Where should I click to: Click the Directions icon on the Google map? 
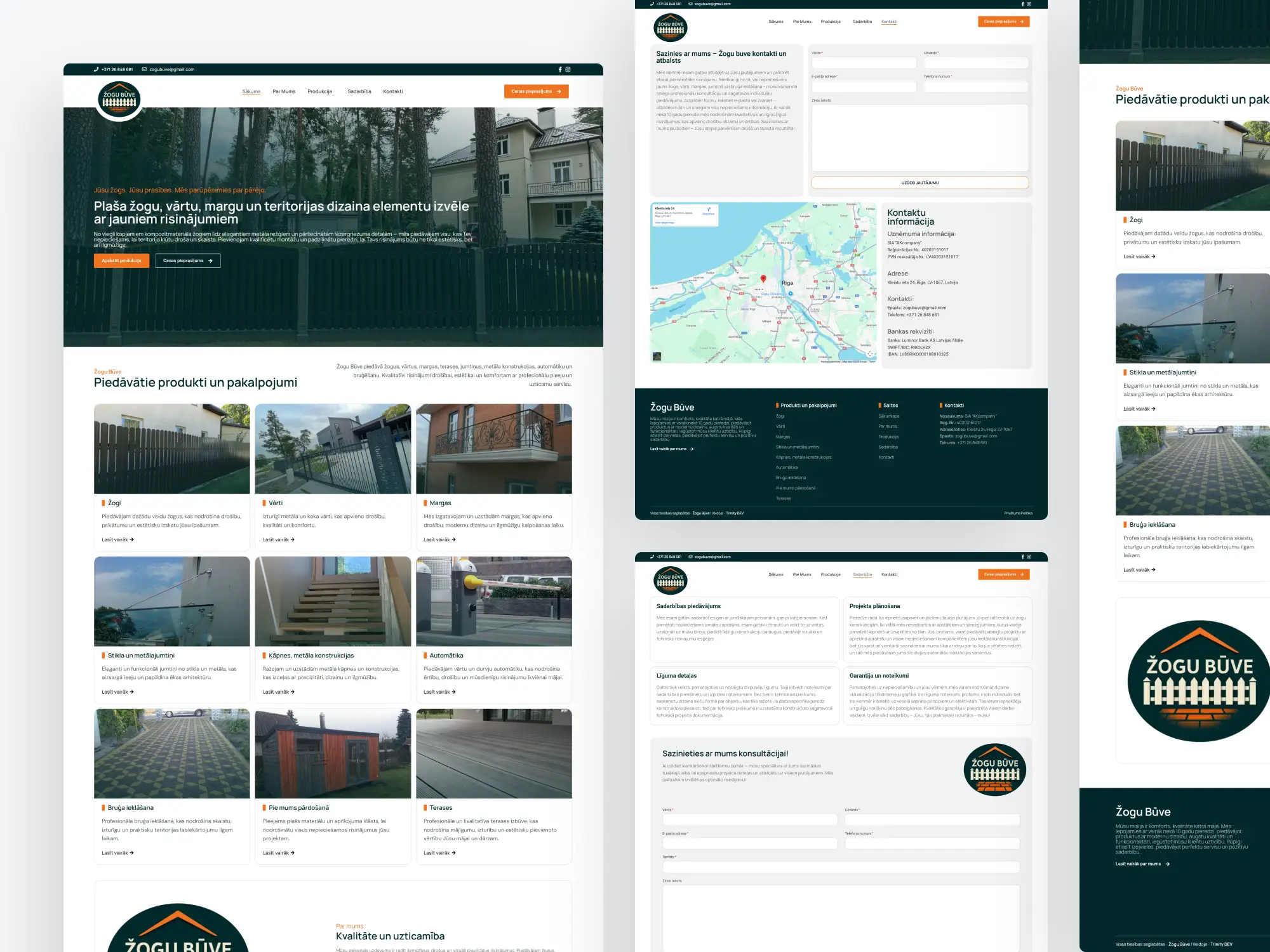(x=709, y=209)
